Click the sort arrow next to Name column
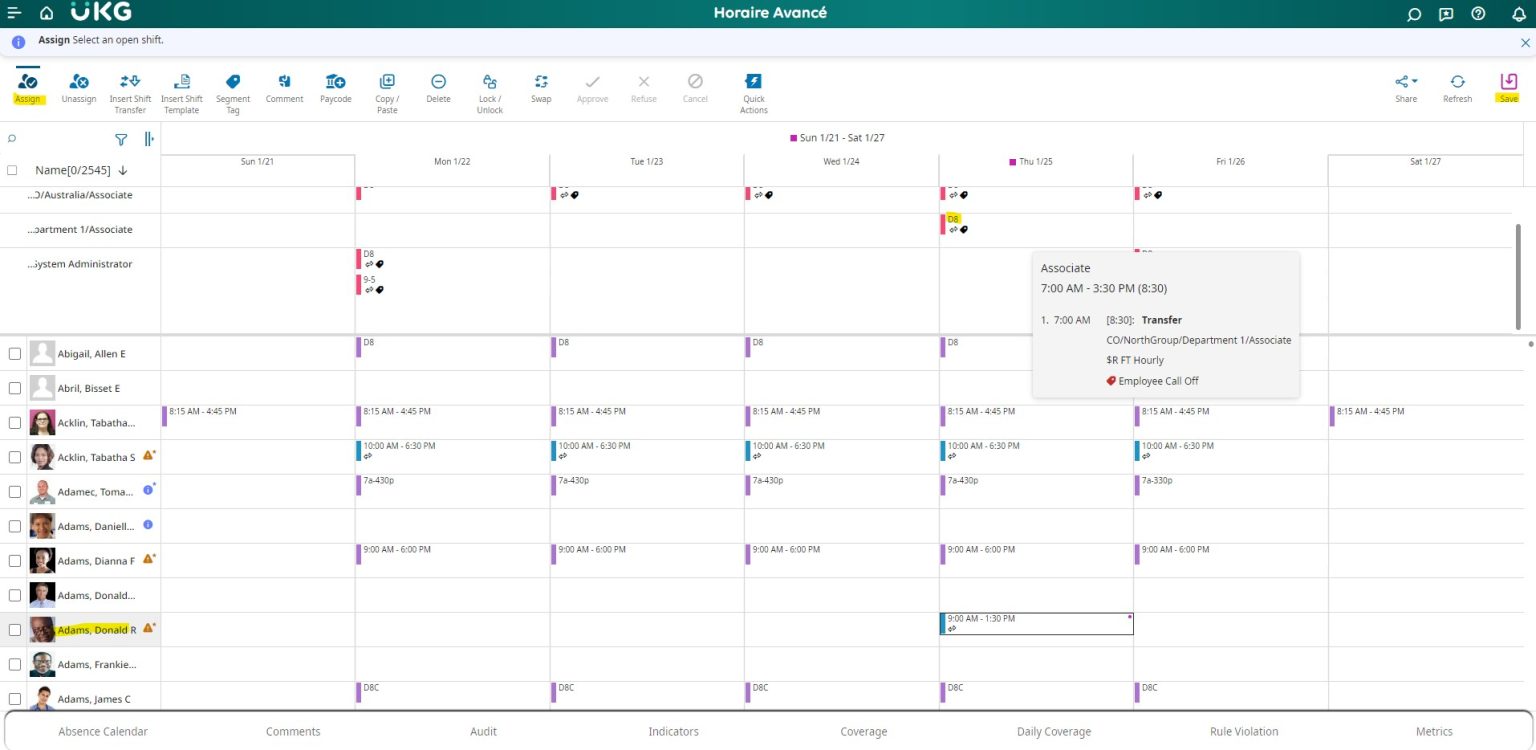This screenshot has width=1536, height=750. 123,170
